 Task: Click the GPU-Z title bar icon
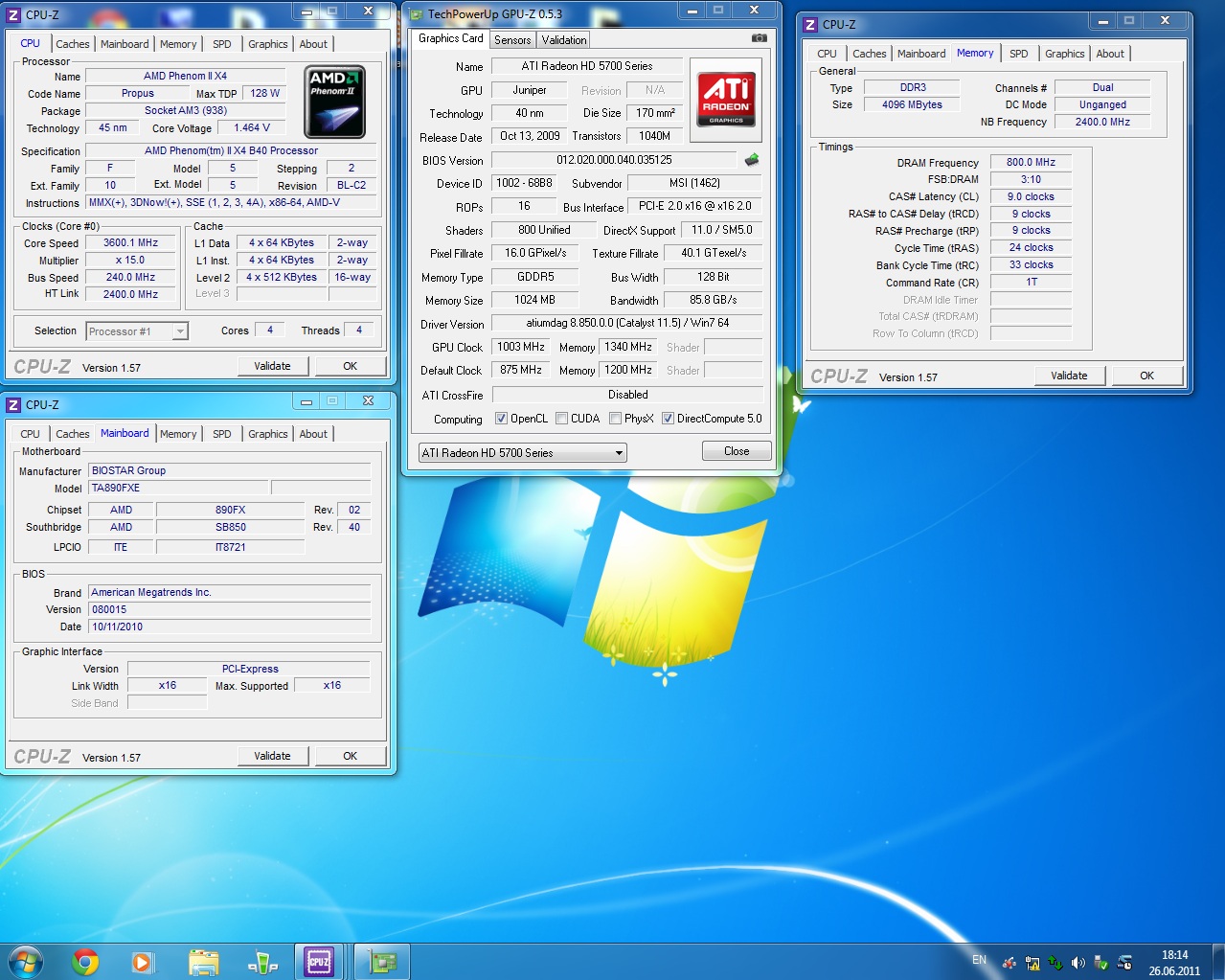[416, 14]
